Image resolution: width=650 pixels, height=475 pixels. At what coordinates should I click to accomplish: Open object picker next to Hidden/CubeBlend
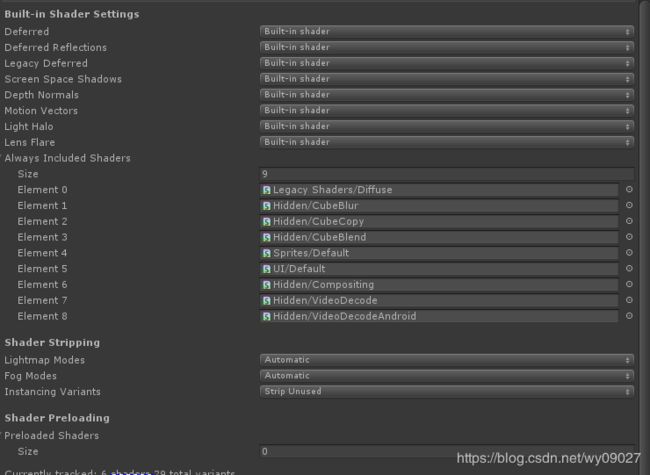(629, 237)
